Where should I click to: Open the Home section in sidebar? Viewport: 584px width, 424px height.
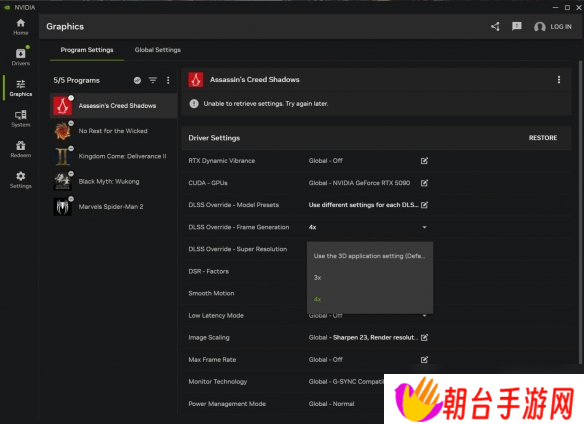[x=20, y=27]
